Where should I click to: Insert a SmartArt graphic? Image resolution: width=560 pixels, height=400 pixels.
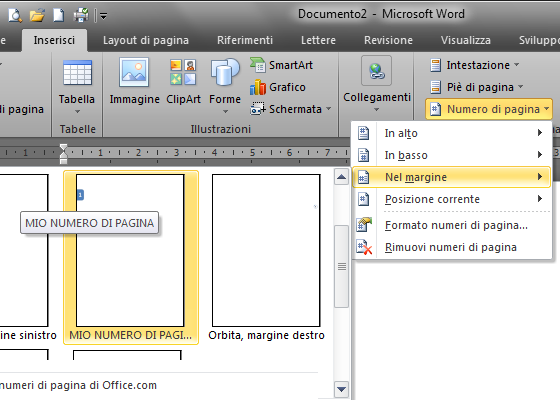point(282,65)
